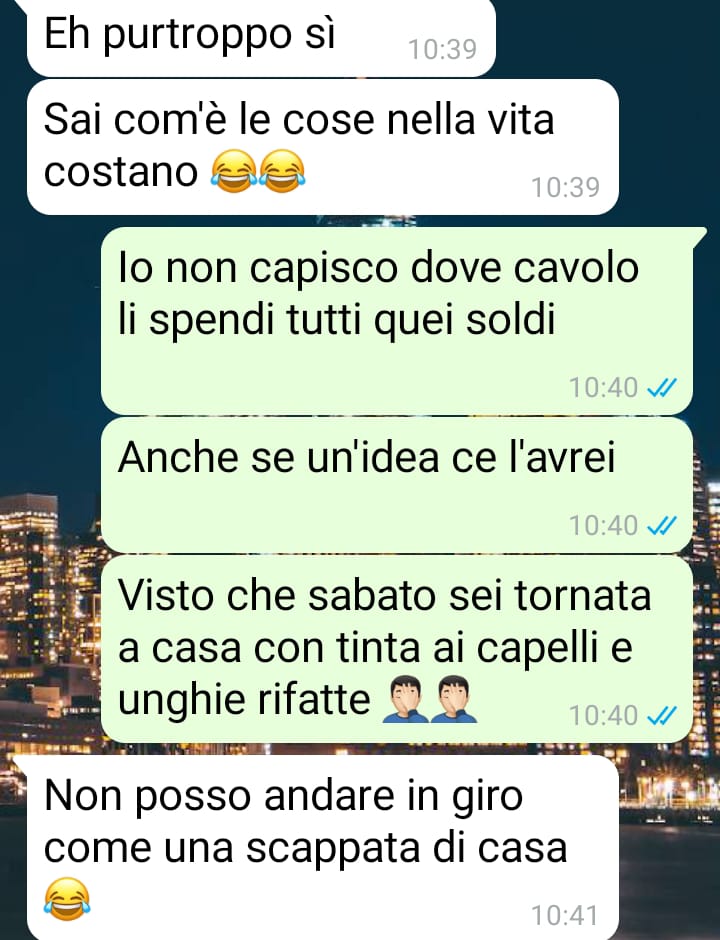The height and width of the screenshot is (940, 720).
Task: Tap the blue double check on 'Anche se un'idea' message
Action: click(662, 526)
